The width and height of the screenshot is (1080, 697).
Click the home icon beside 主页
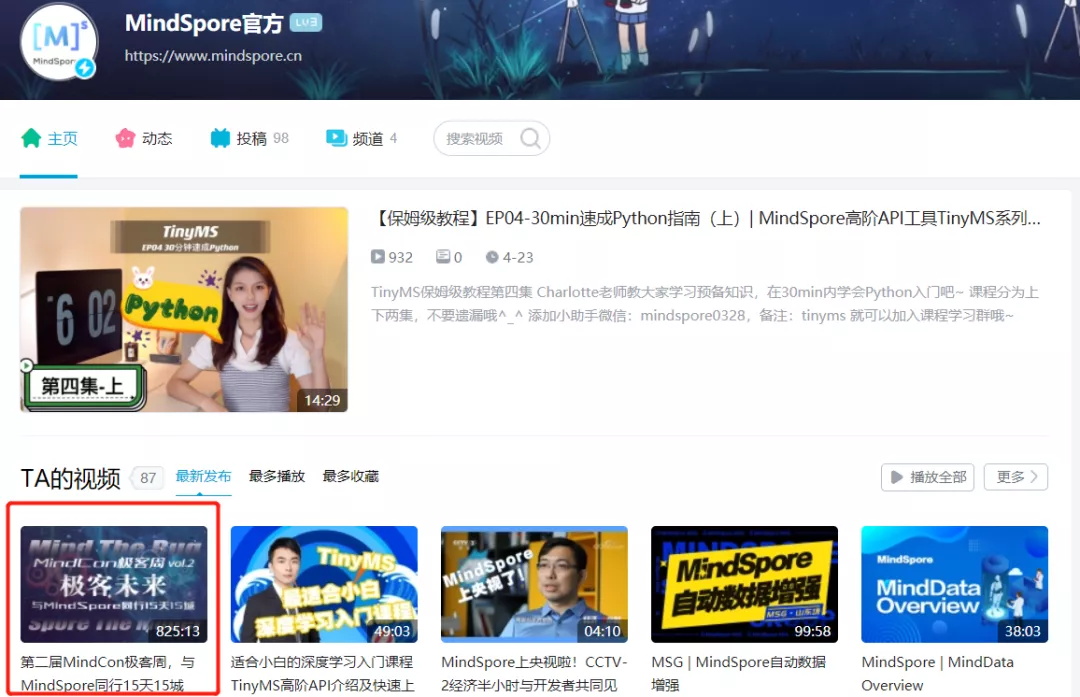(x=31, y=138)
